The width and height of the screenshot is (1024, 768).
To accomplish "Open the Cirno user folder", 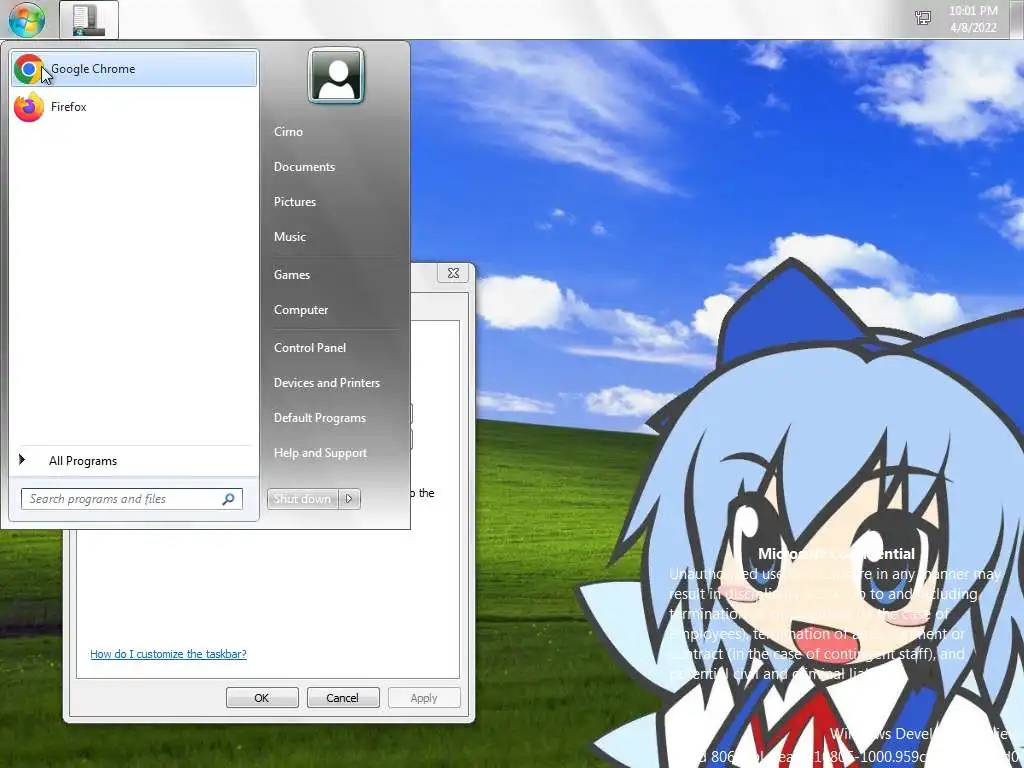I will (288, 132).
